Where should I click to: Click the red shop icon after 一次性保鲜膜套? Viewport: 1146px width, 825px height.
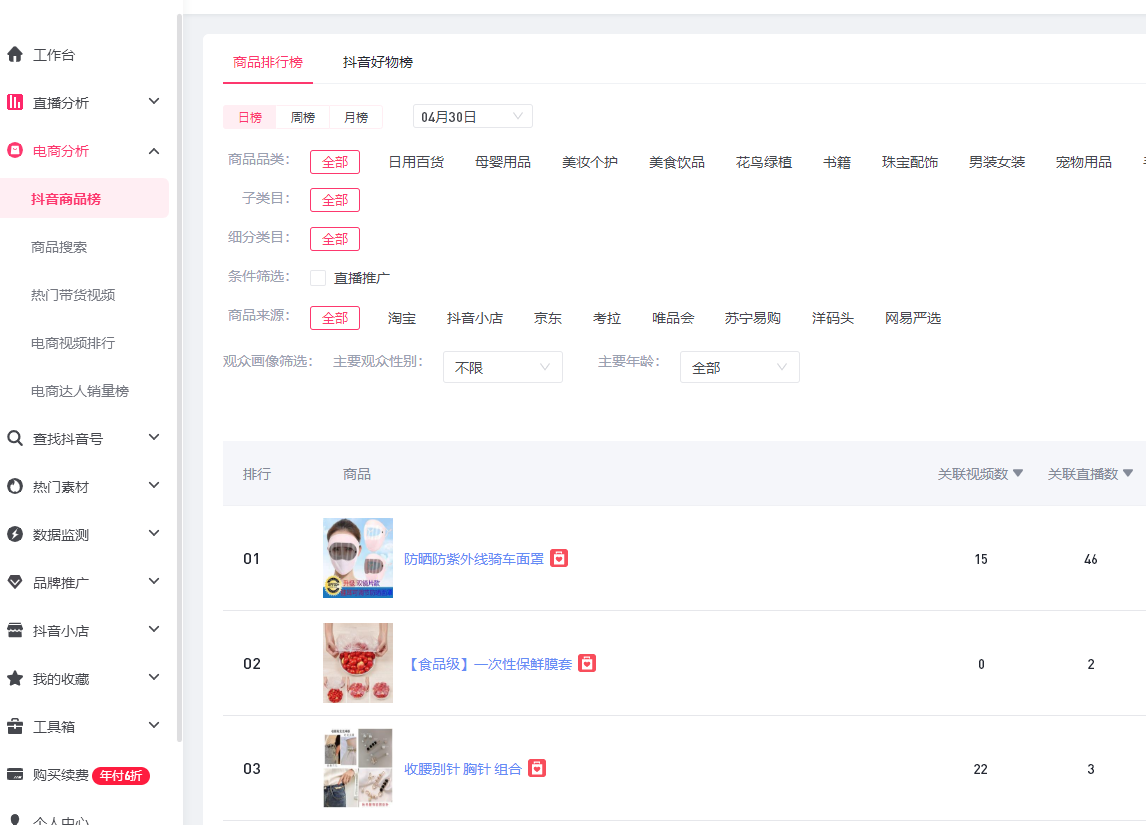click(x=587, y=663)
